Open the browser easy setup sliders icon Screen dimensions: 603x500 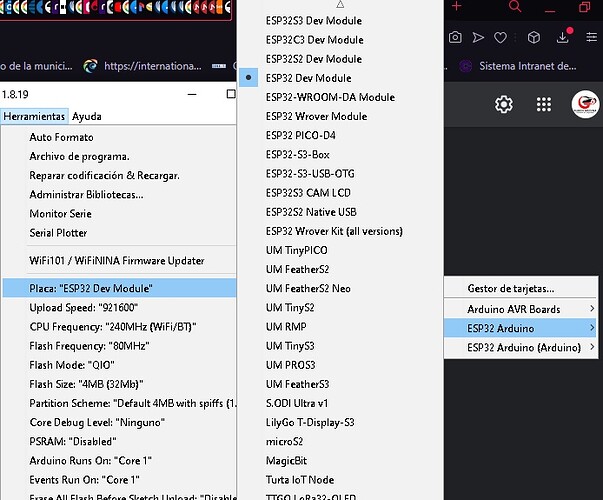(x=591, y=37)
